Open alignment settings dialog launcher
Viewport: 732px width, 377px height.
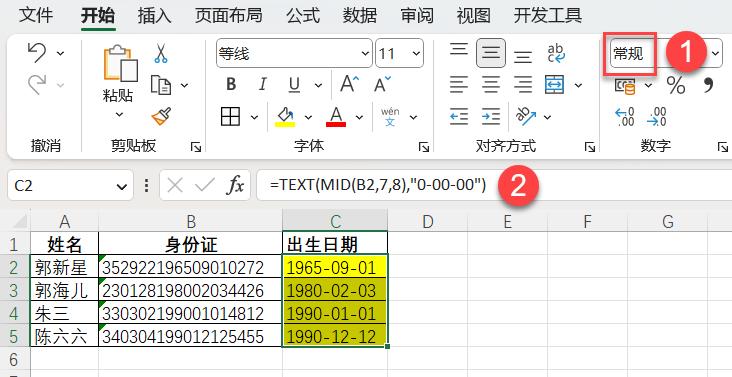[590, 147]
